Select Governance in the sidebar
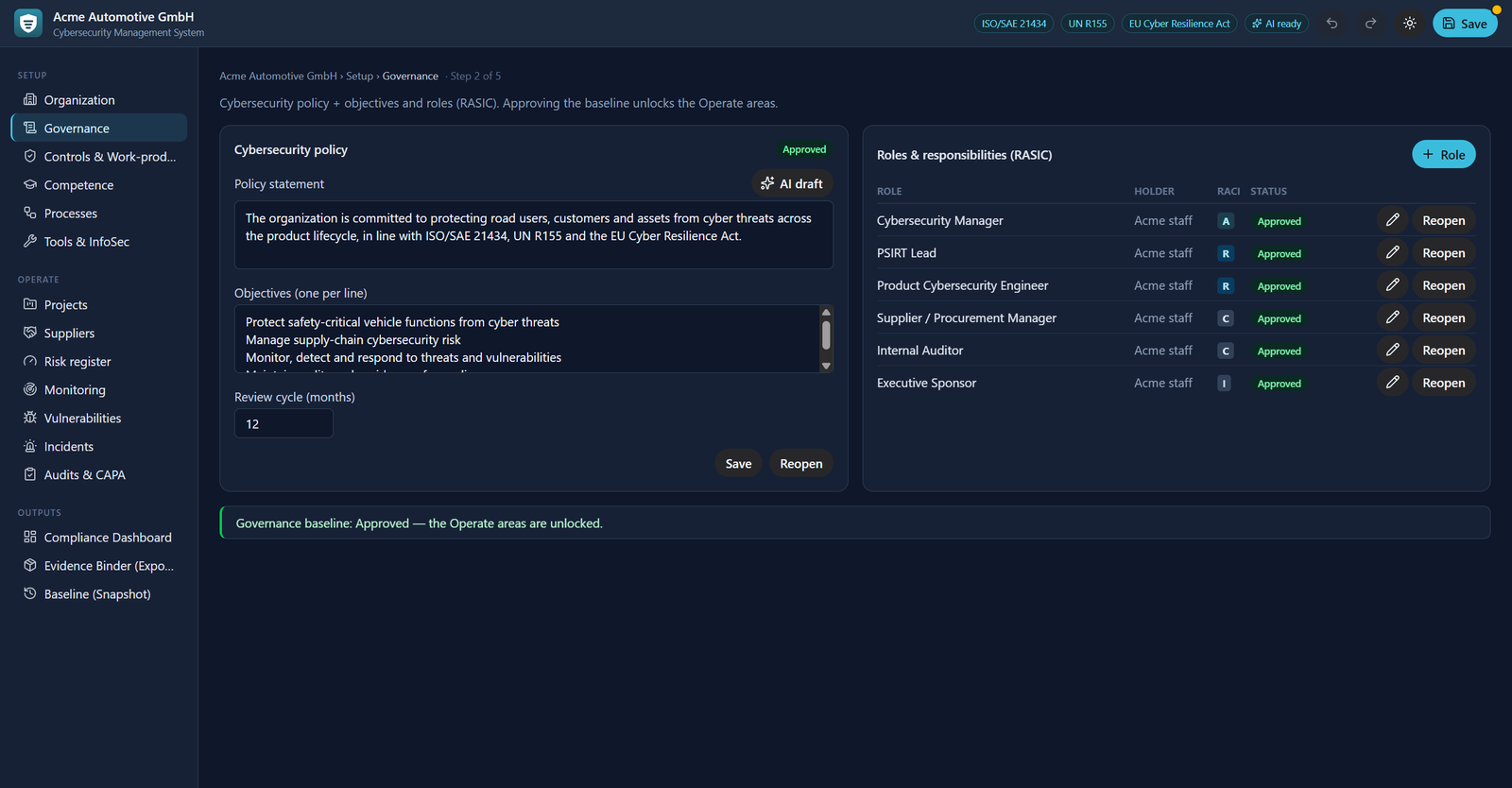 [99, 128]
